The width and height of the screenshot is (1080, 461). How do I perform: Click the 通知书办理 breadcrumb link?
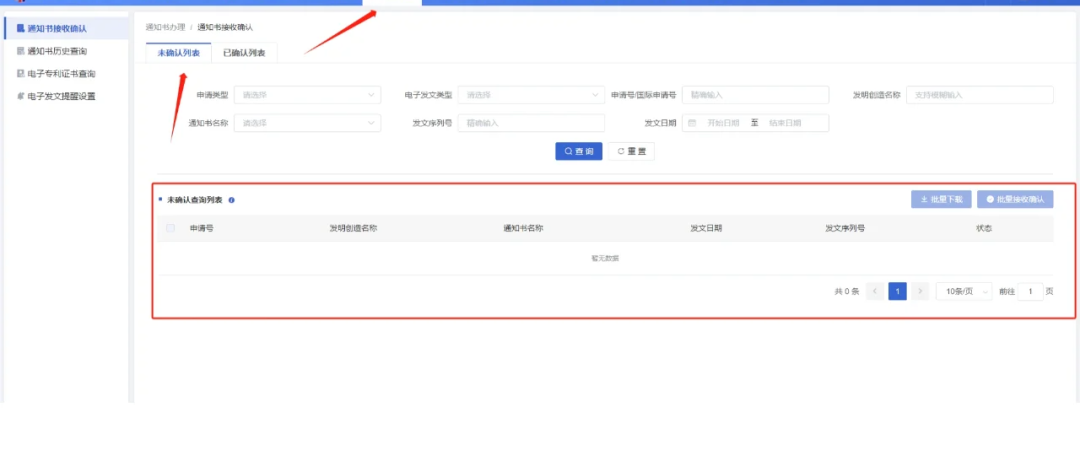point(165,28)
